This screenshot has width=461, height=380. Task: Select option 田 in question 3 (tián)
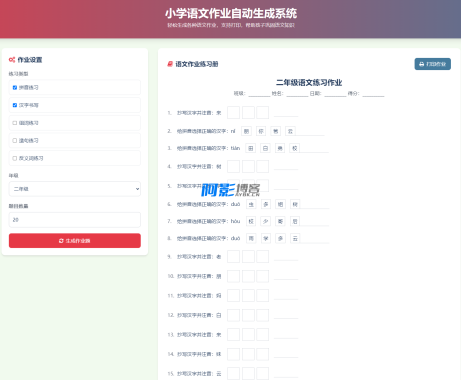pos(251,148)
